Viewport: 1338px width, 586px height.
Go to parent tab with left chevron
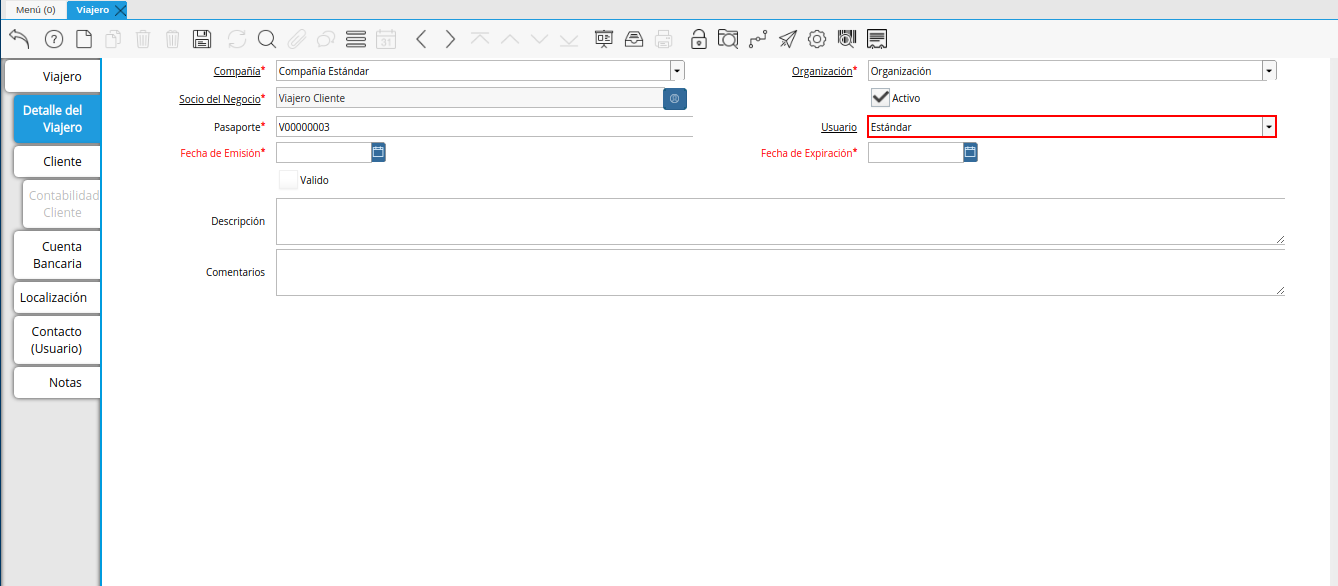pos(421,39)
